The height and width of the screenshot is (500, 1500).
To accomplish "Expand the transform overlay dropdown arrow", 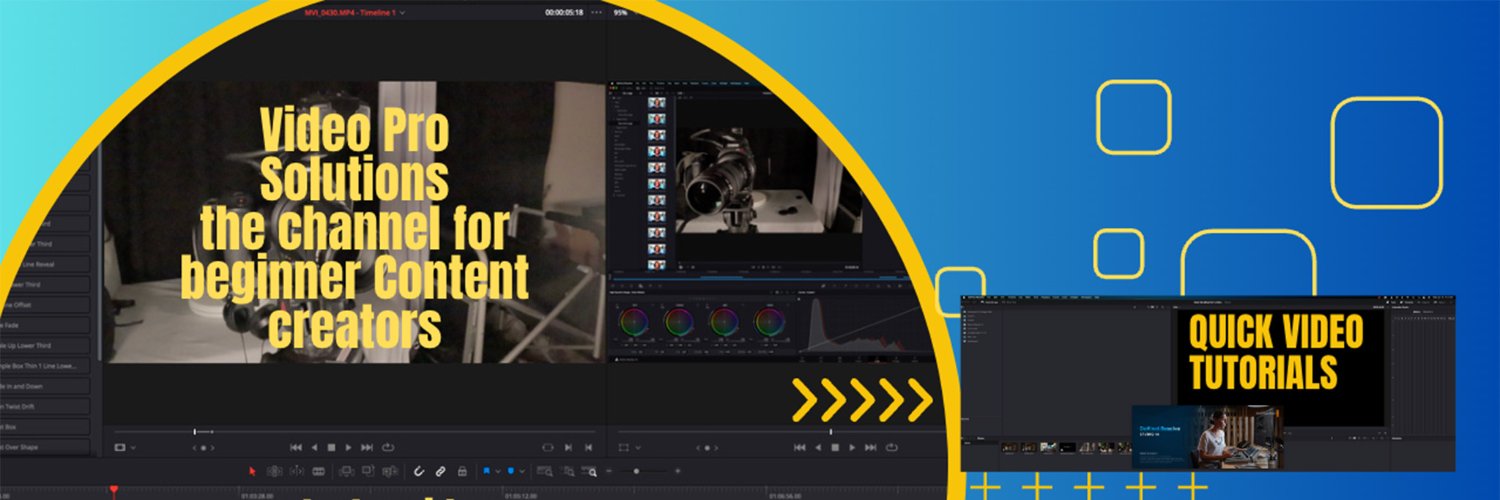I will [x=638, y=448].
